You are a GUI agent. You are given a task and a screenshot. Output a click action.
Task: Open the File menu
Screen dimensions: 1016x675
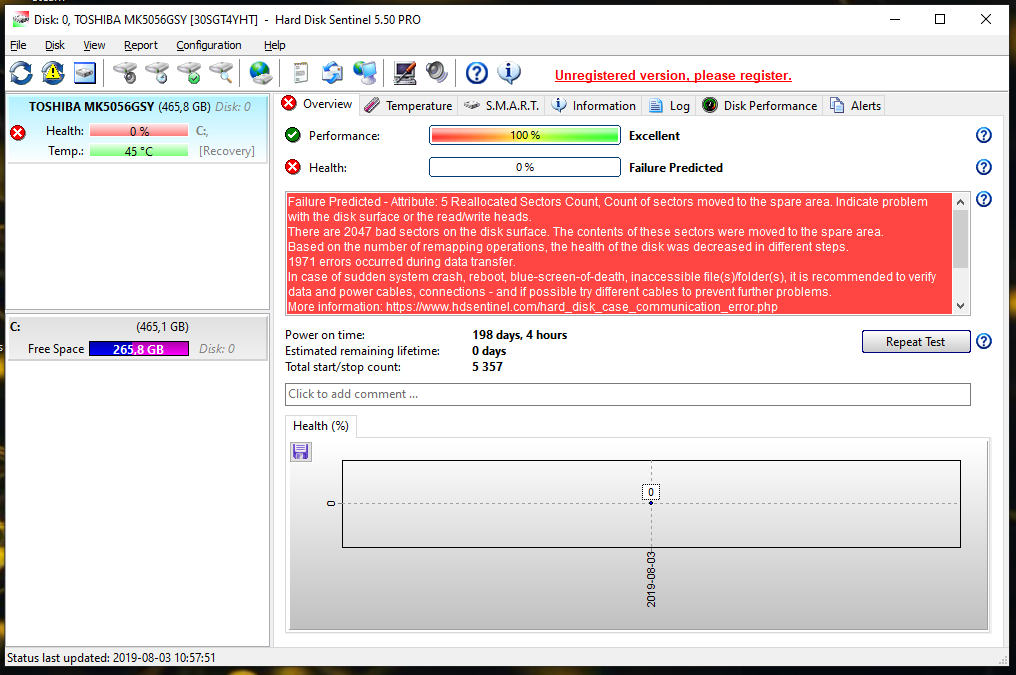click(18, 45)
